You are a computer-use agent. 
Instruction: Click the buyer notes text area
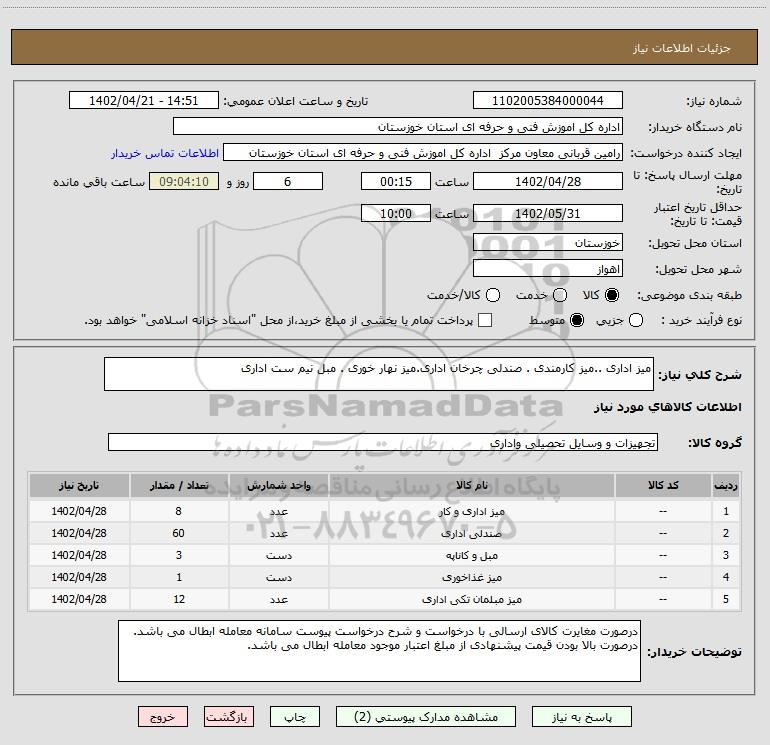click(x=379, y=651)
